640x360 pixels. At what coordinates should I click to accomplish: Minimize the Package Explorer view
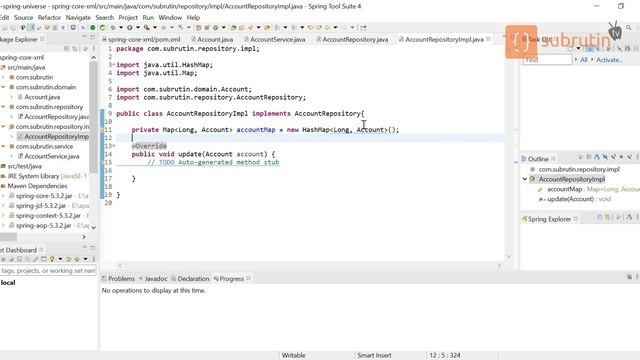coord(84,37)
